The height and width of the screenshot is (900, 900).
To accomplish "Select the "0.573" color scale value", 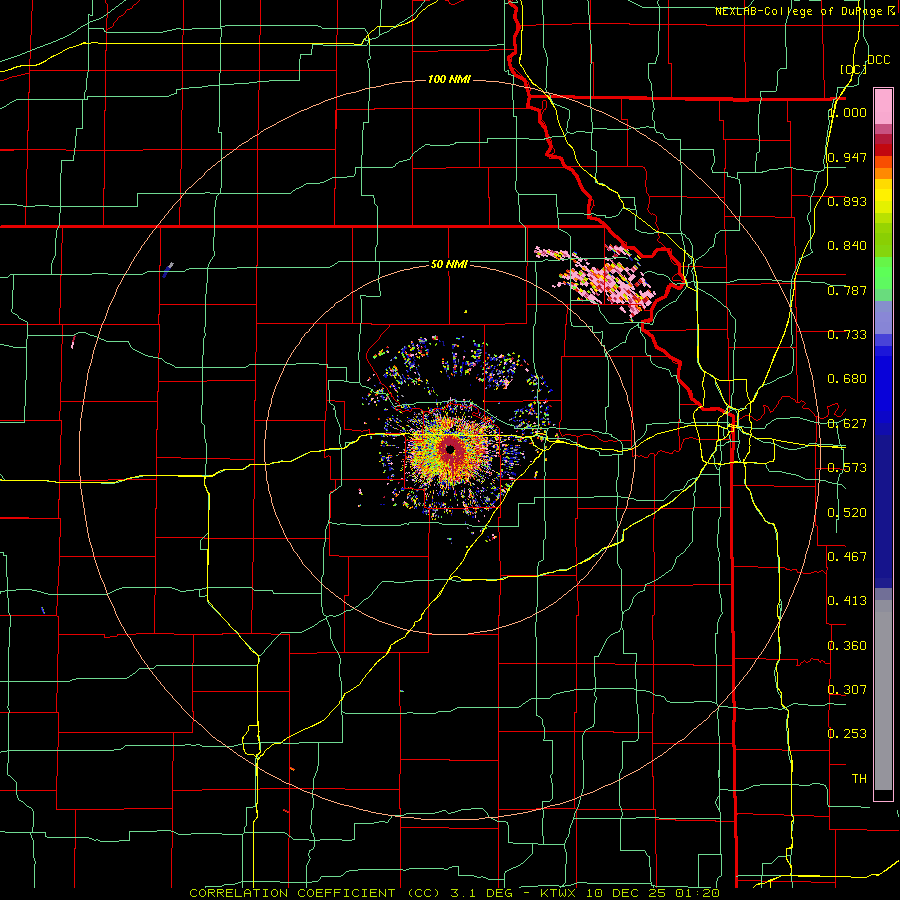I will [847, 468].
